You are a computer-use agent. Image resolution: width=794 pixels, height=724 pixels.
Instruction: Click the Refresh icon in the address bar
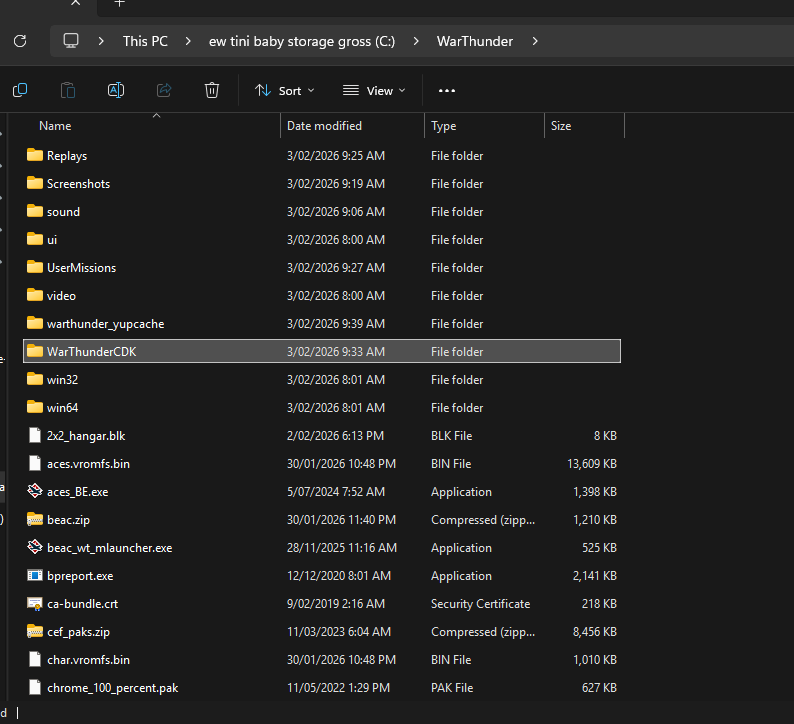19,41
